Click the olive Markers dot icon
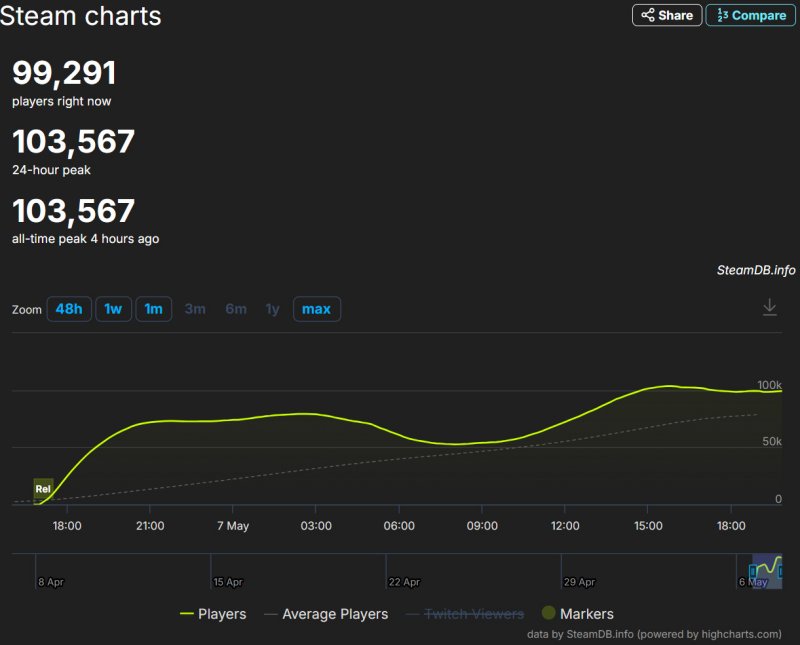800x645 pixels. click(x=547, y=613)
